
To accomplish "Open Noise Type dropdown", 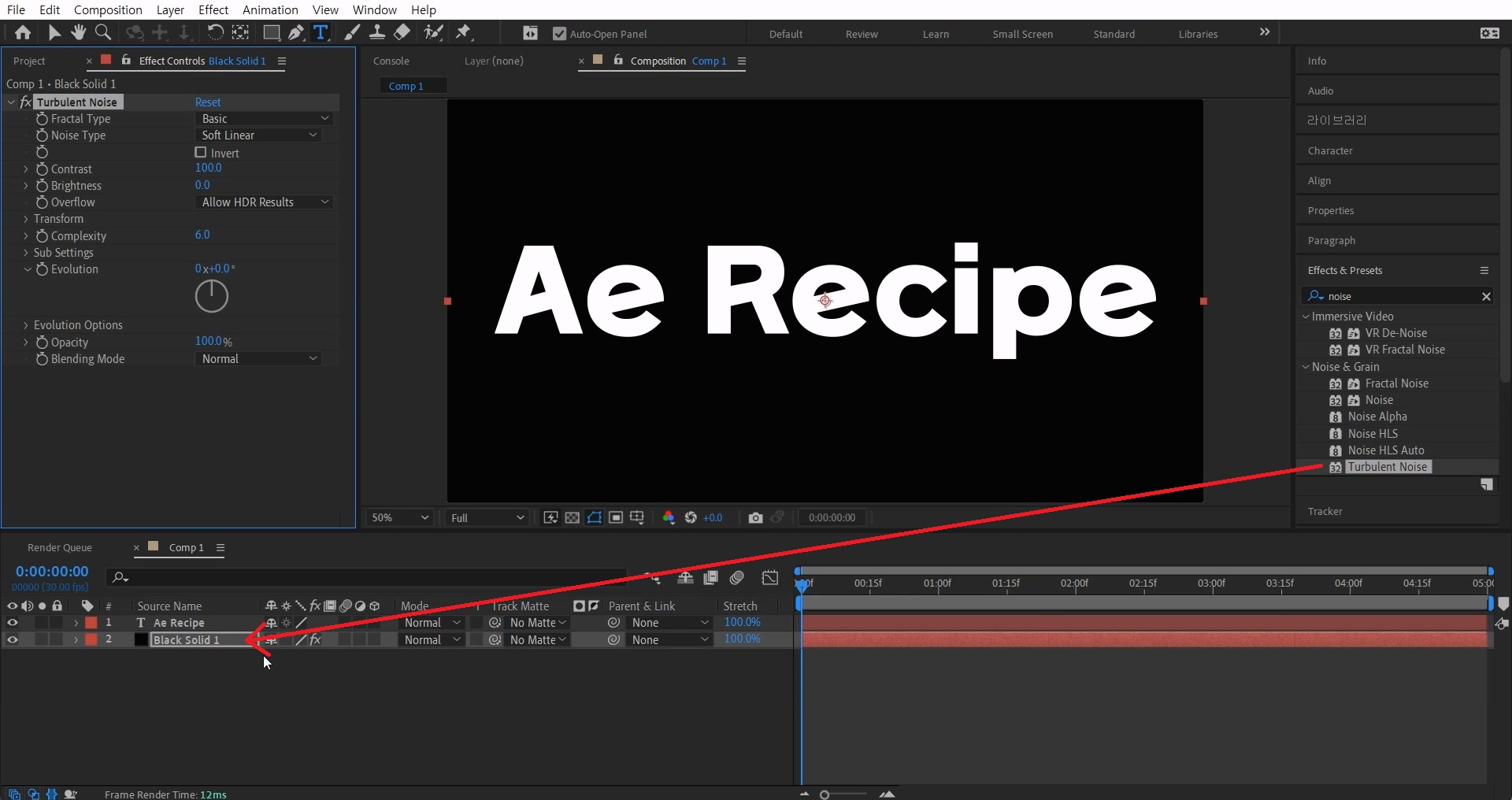I will (x=258, y=135).
